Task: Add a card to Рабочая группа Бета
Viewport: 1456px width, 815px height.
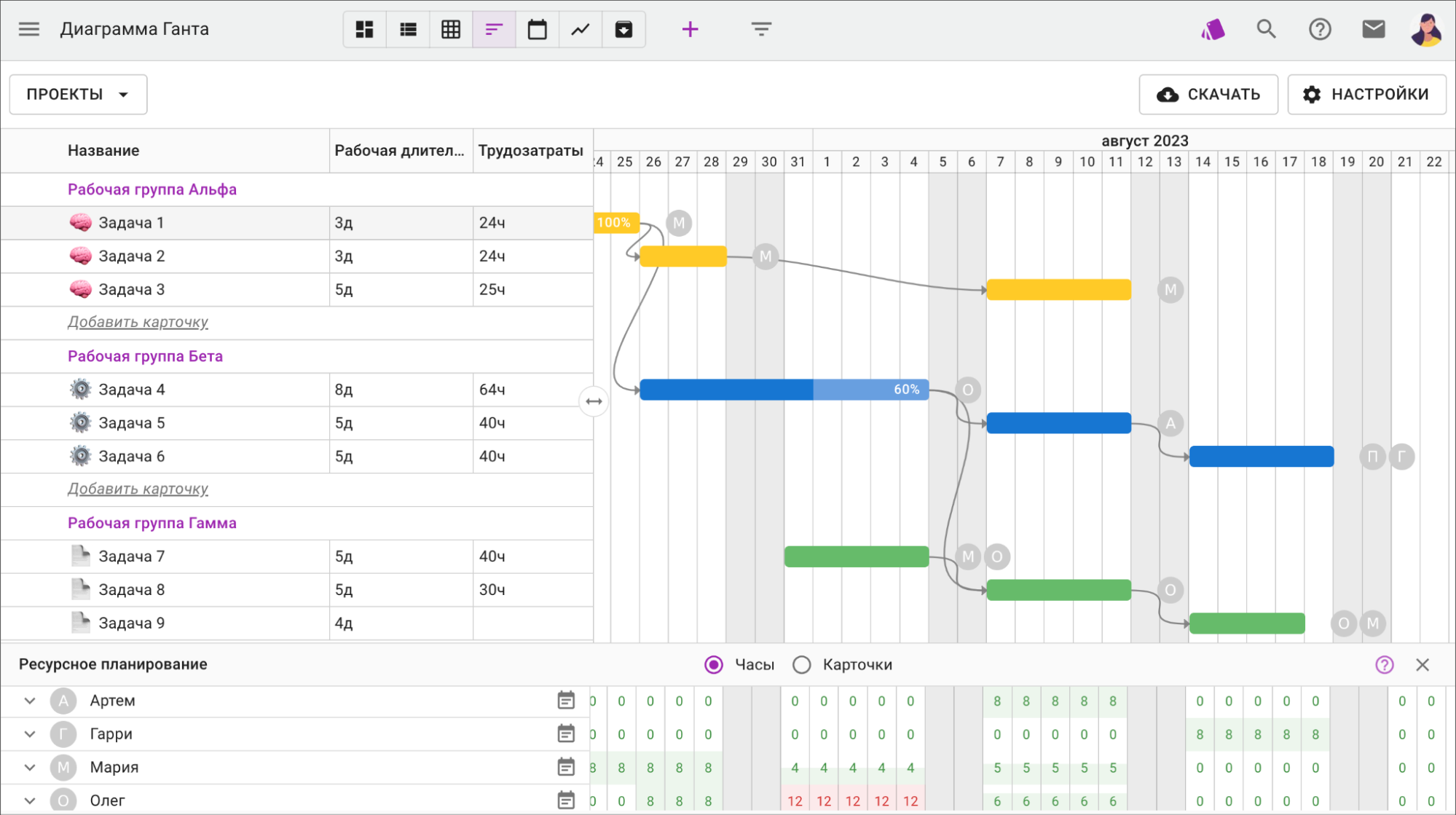Action: [138, 489]
